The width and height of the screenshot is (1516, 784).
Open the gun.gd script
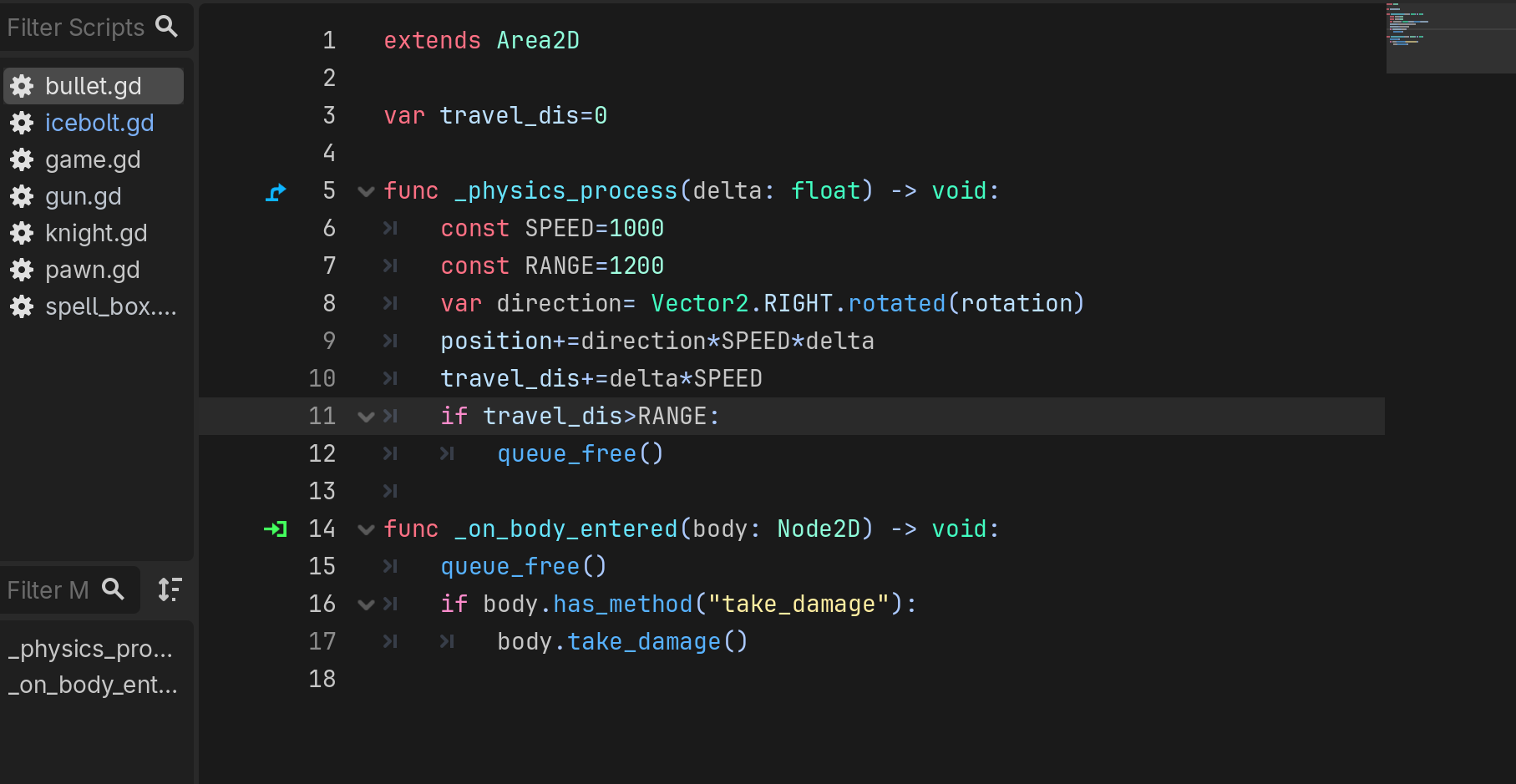point(84,196)
